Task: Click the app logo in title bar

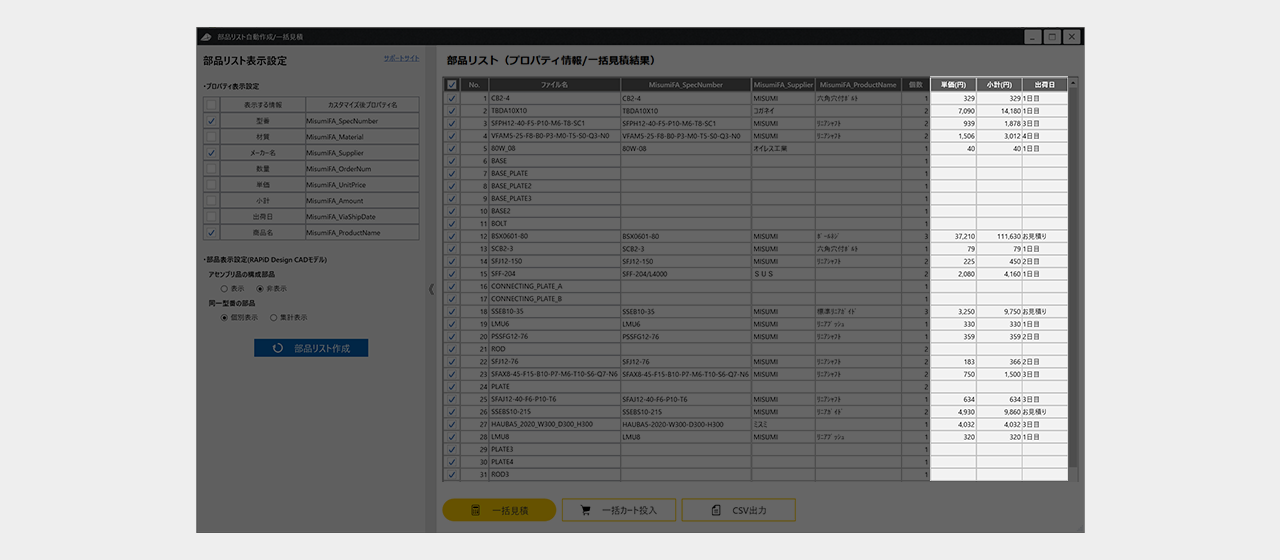Action: coord(206,37)
